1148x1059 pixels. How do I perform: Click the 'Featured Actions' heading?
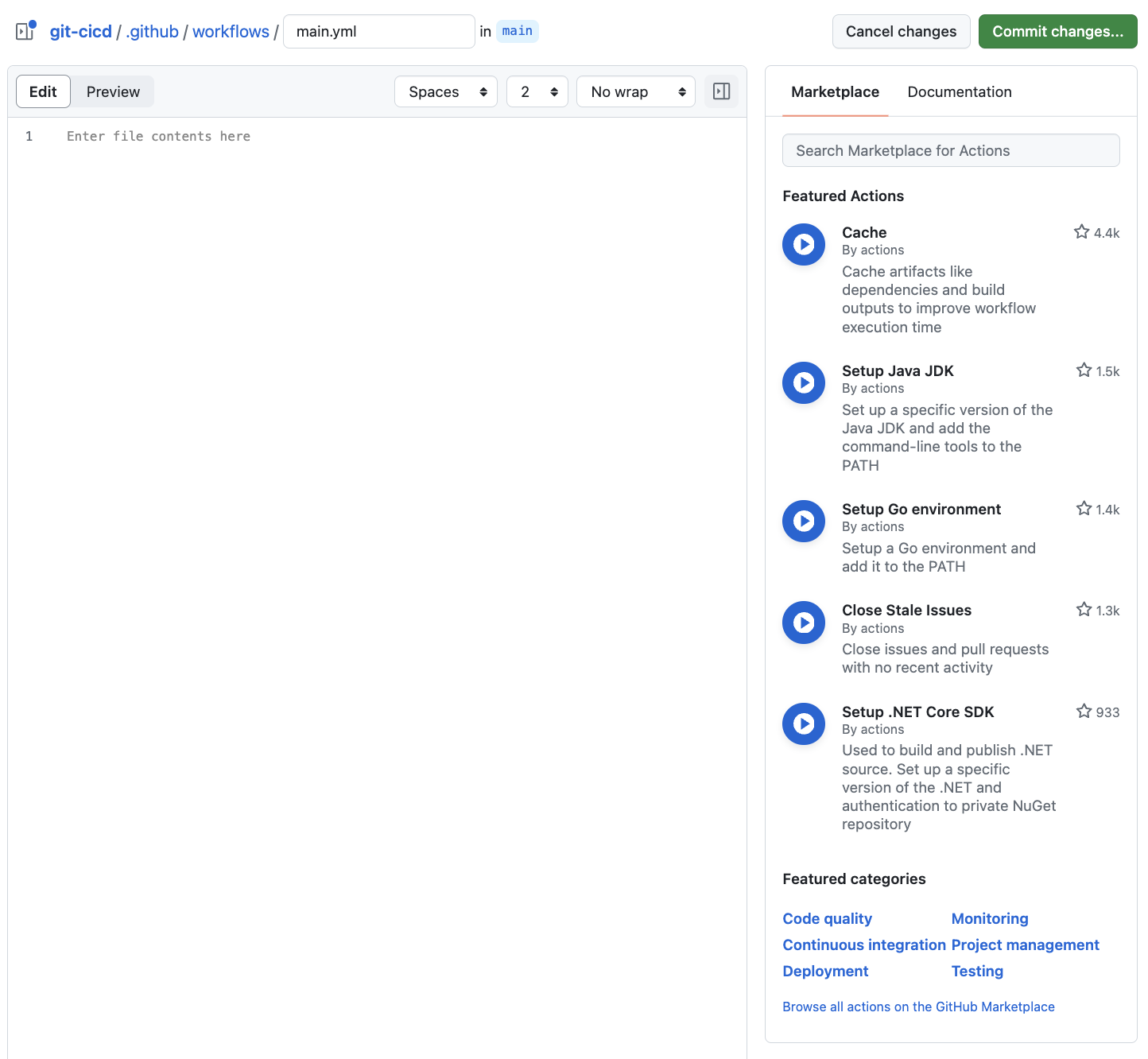(x=843, y=196)
